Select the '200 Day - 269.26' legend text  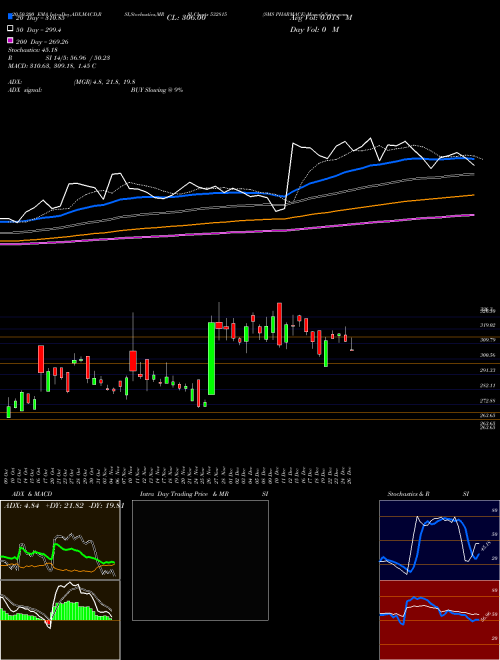[x=42, y=42]
